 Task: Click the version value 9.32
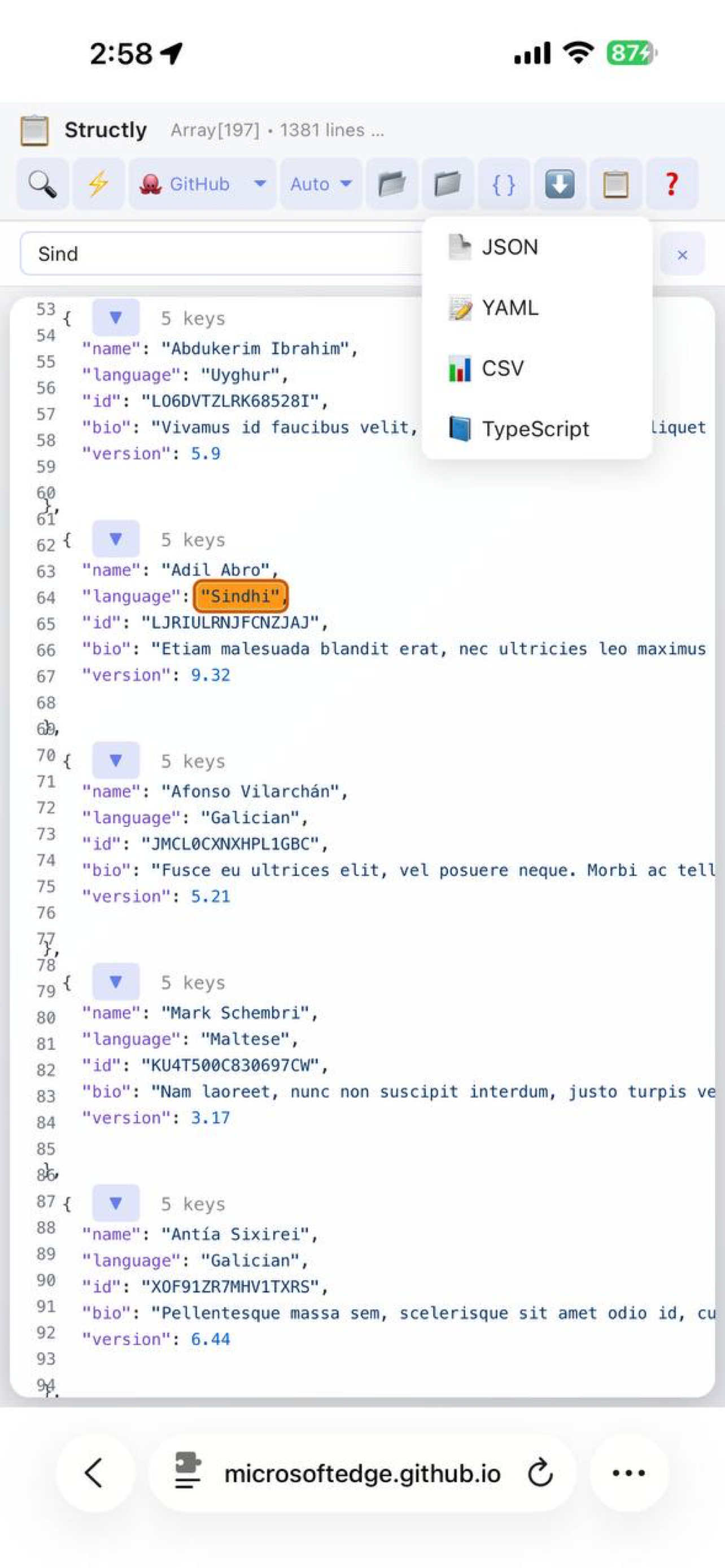click(x=211, y=675)
